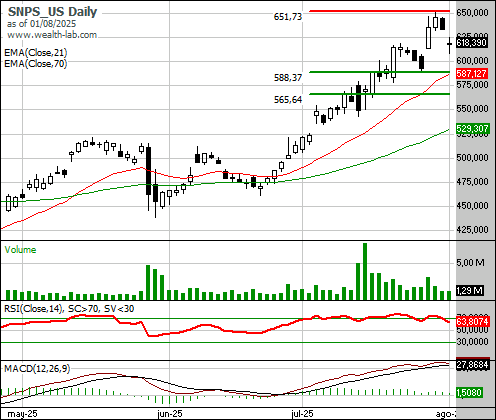Click the SNPS_US Daily chart title
This screenshot has height=420, width=496.
coord(52,12)
